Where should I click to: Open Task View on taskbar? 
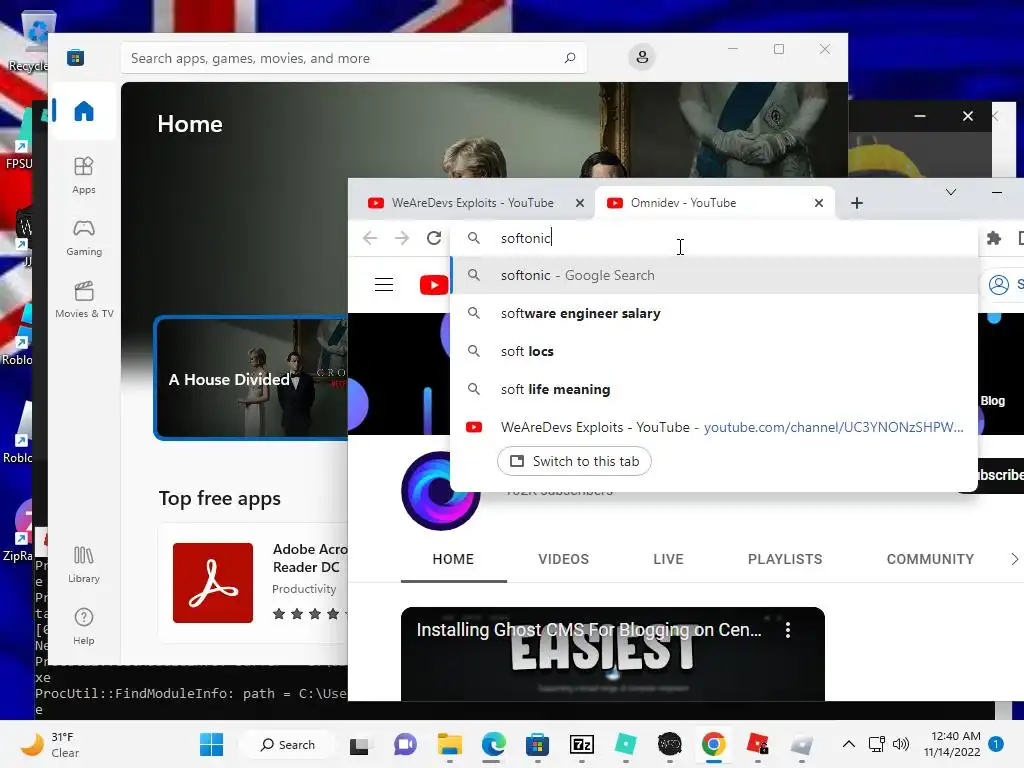[359, 745]
